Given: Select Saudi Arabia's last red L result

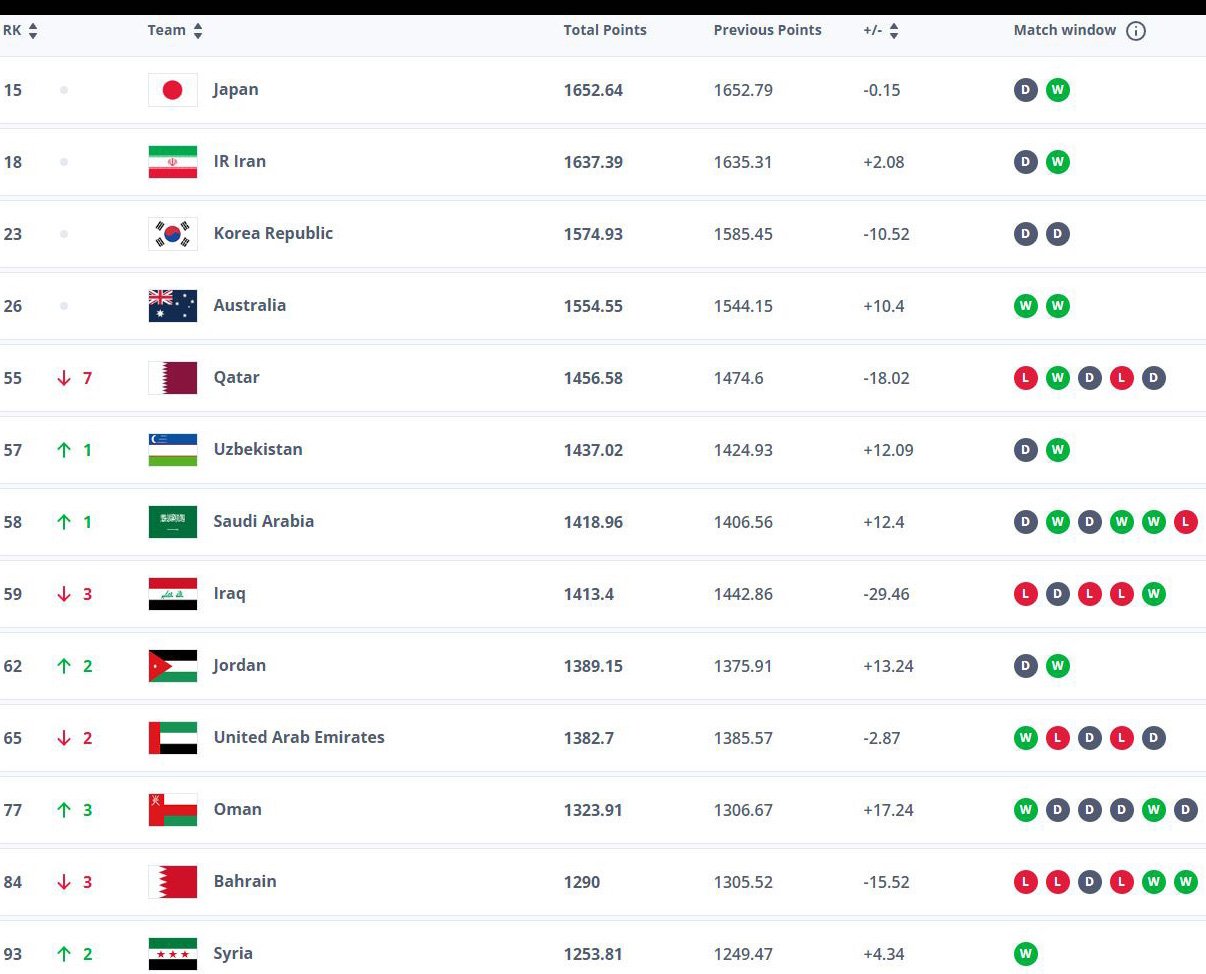Looking at the screenshot, I should tap(1186, 522).
